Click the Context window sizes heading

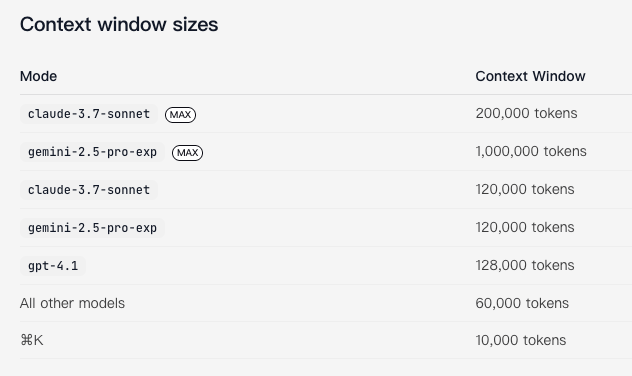[x=119, y=24]
